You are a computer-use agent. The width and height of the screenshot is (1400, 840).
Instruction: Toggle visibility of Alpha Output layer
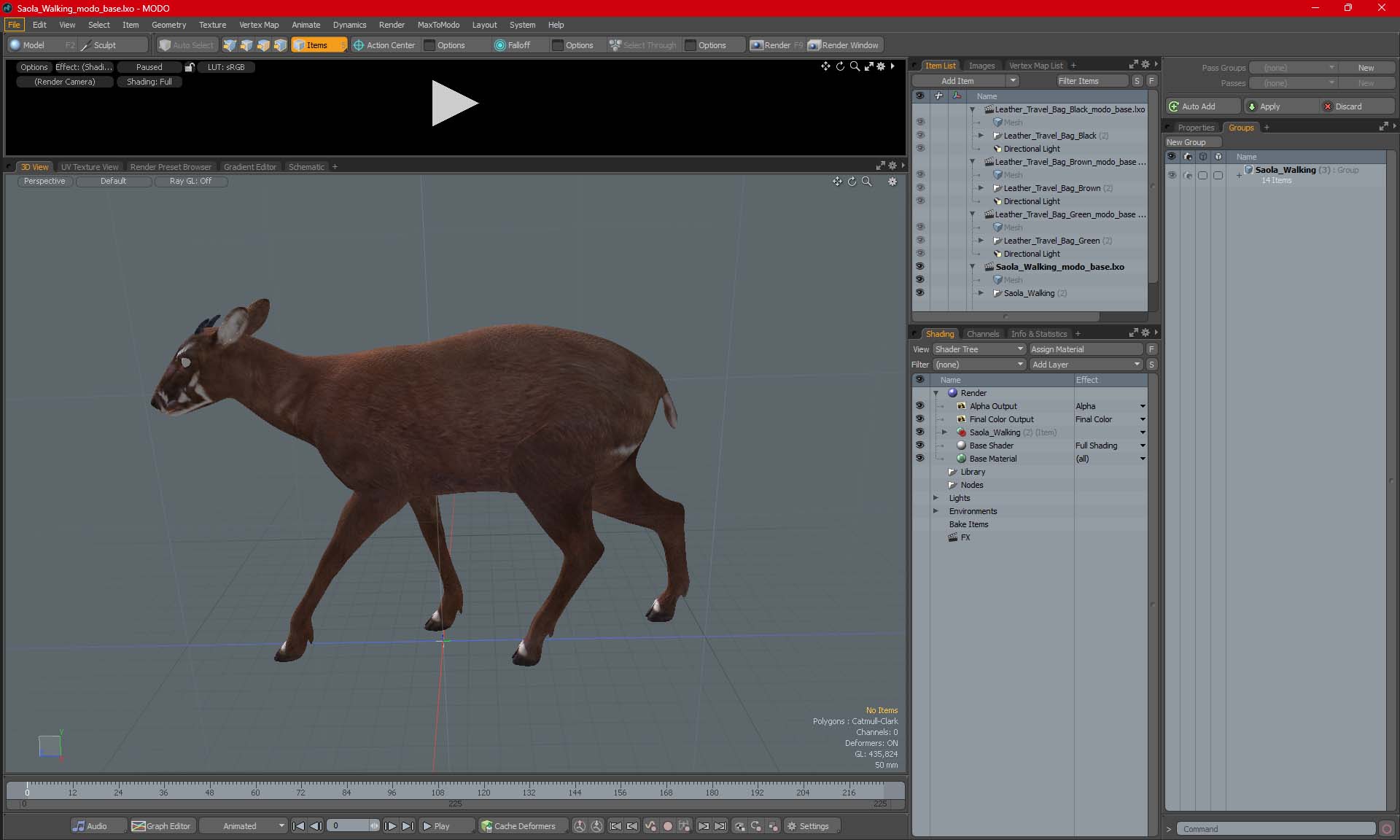coord(919,406)
